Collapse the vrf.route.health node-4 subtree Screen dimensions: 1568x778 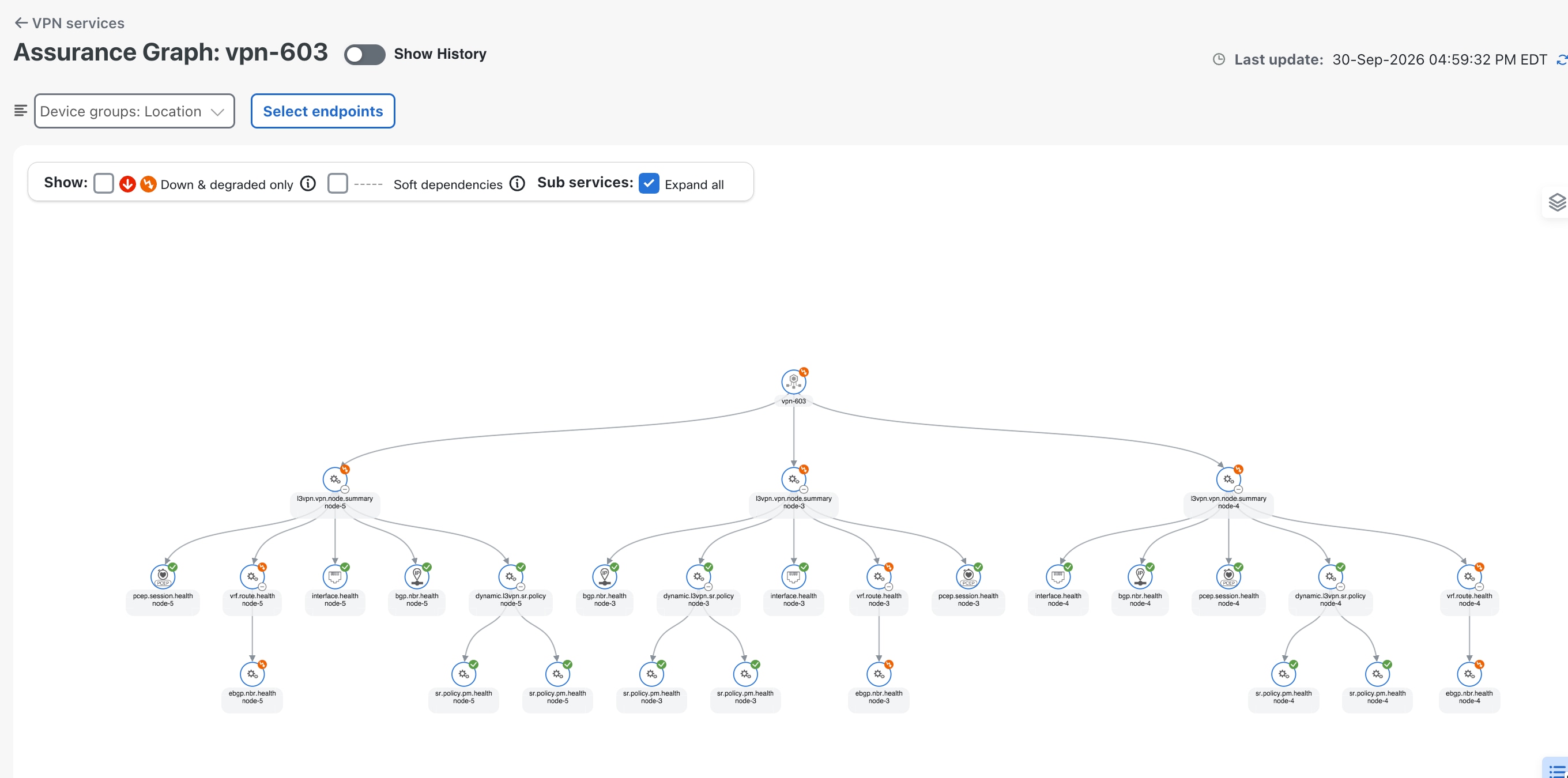pos(1479,587)
